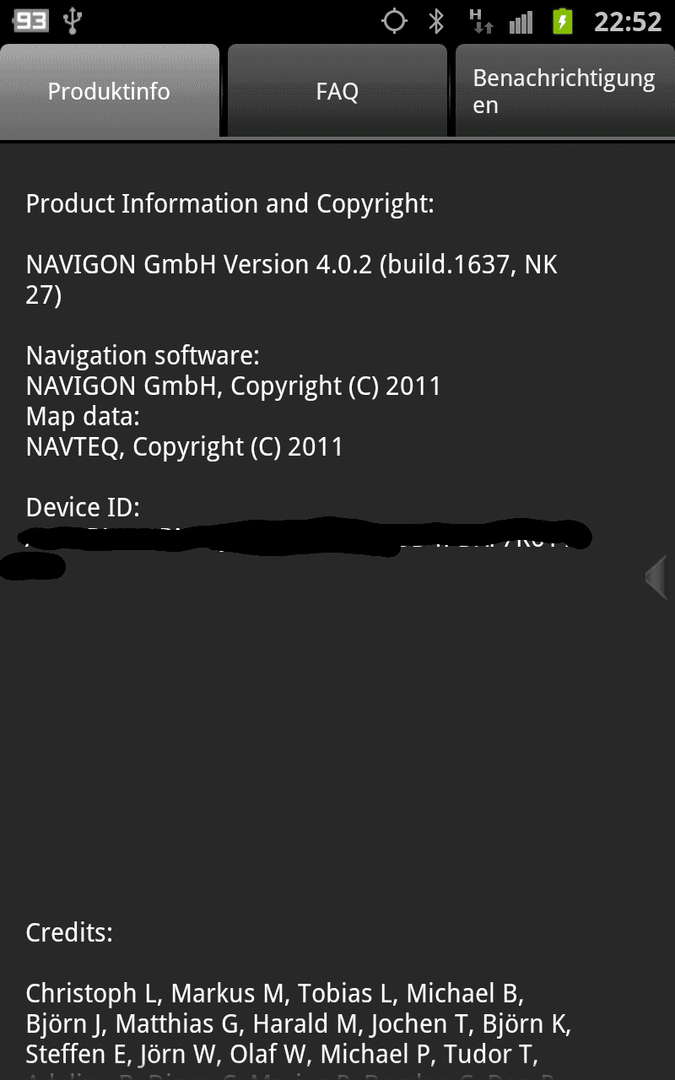Expand the side panel arrow handle

pyautogui.click(x=656, y=577)
